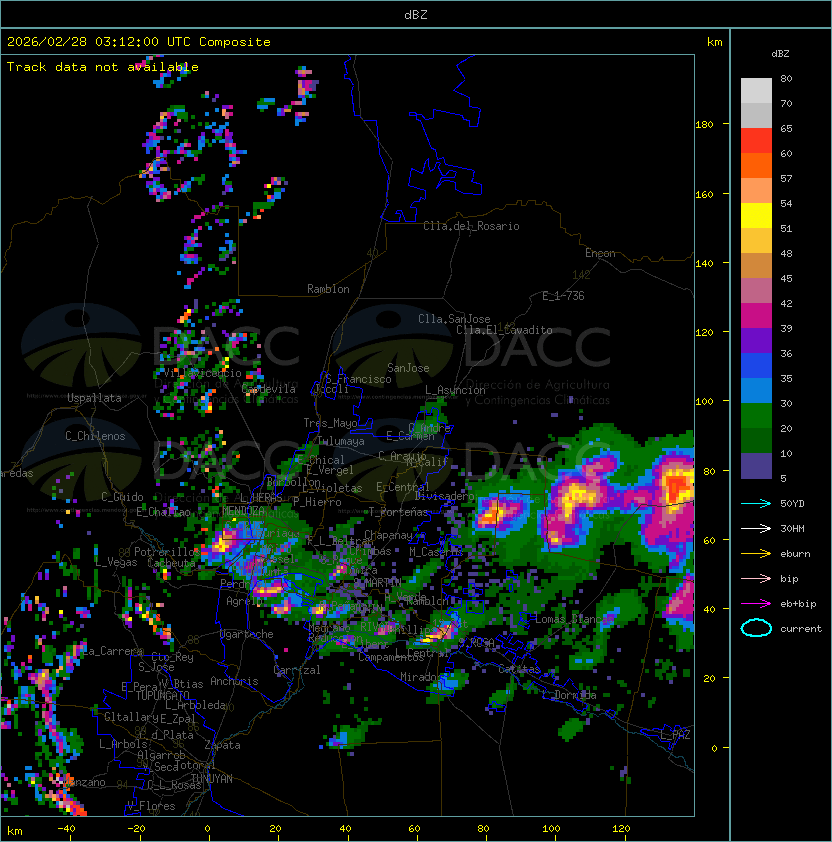The height and width of the screenshot is (842, 832).
Task: Click the 'Clla.del_Rosario' map label
Action: (x=471, y=226)
